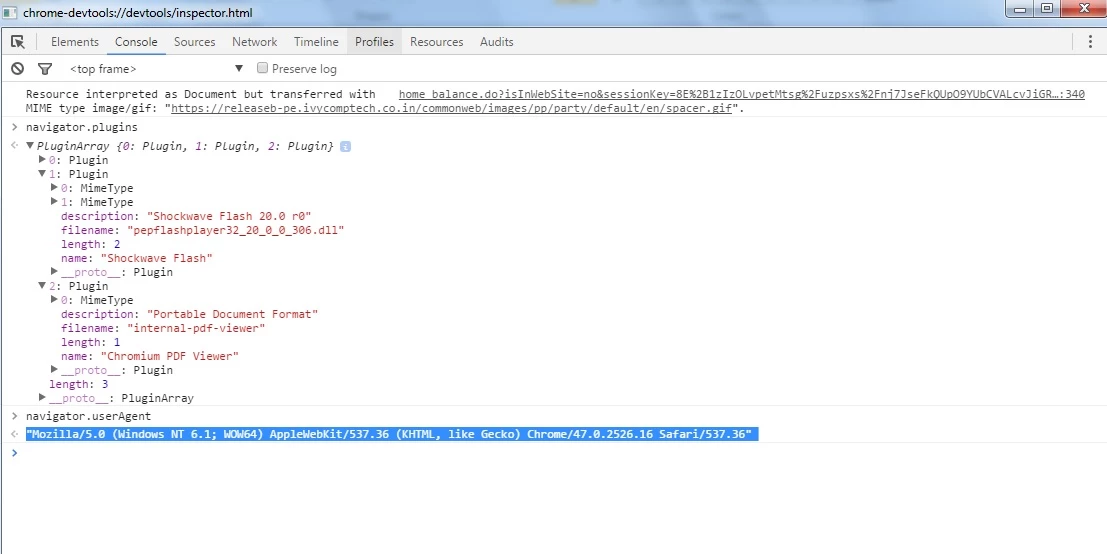
Task: Click name "Chromium PDF Viewer" value
Action: point(170,356)
